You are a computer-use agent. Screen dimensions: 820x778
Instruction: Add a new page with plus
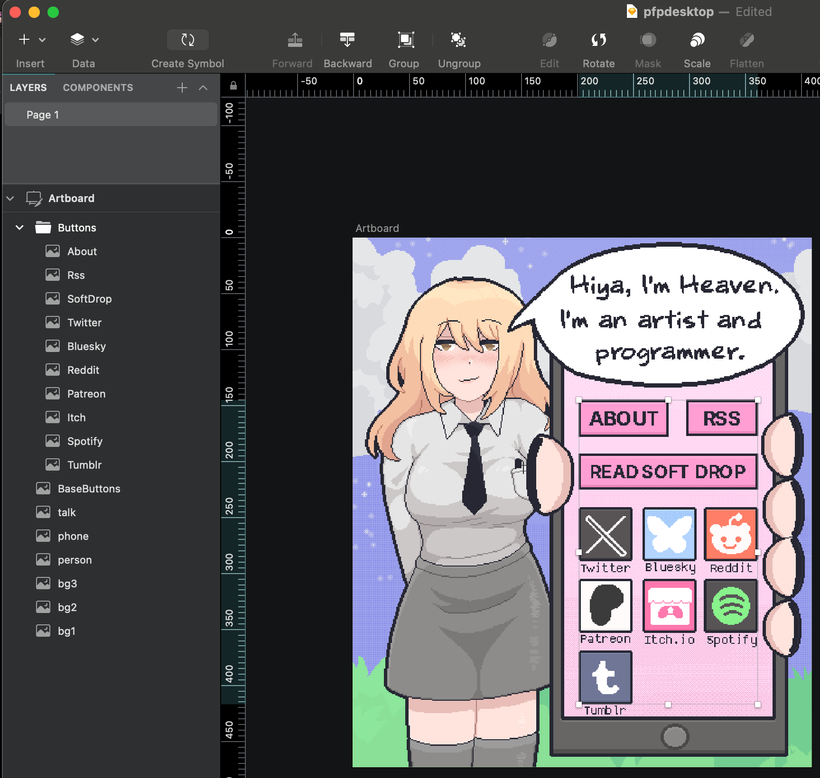[x=182, y=88]
